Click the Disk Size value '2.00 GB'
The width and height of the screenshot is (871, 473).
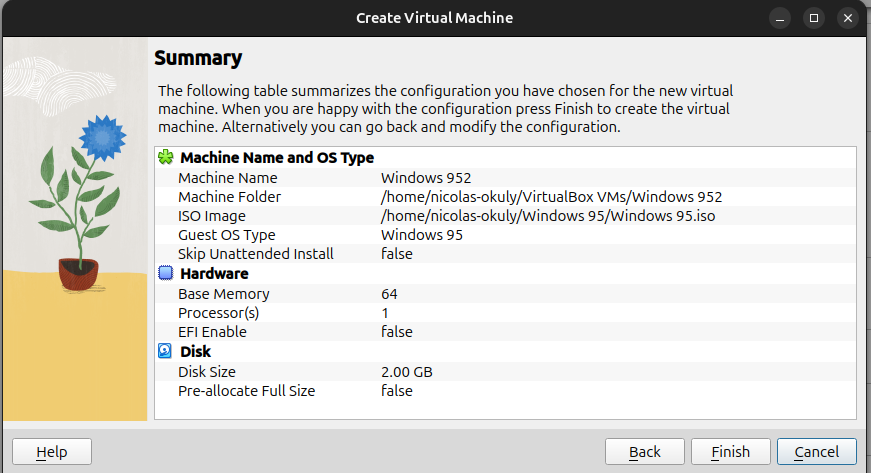407,371
